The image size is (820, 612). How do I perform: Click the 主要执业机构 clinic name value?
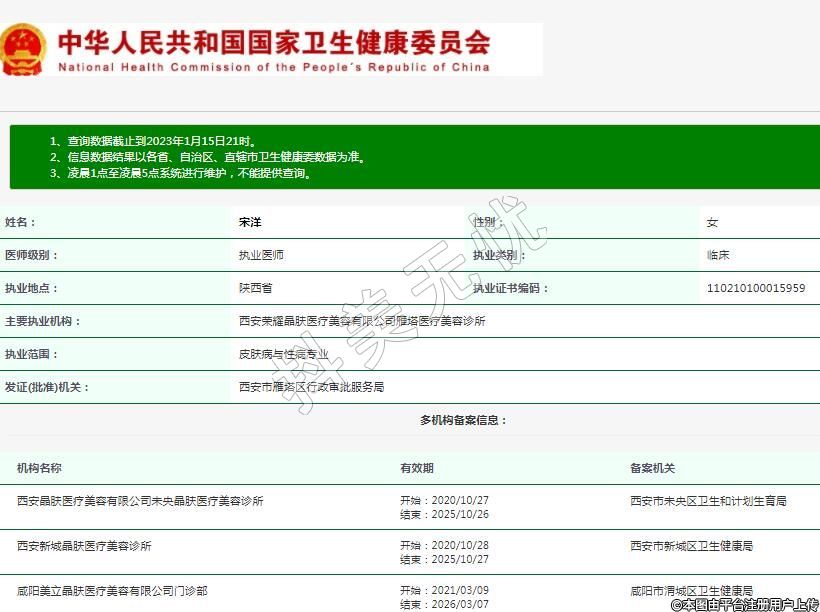click(362, 321)
